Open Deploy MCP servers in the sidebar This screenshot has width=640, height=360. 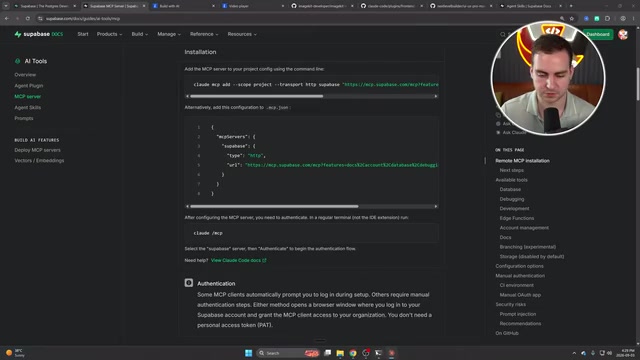tap(37, 150)
